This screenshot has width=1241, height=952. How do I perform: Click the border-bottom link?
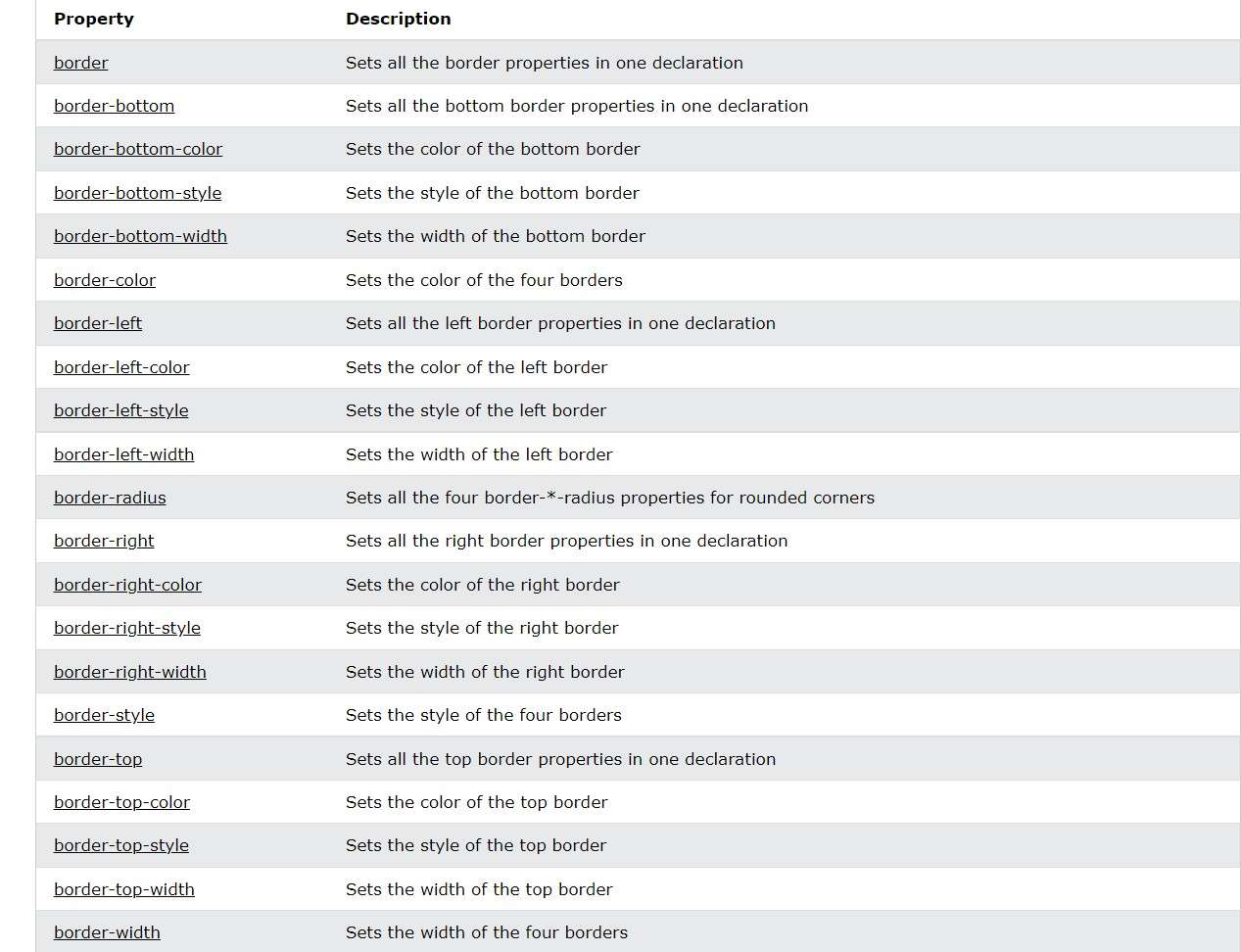tap(114, 106)
